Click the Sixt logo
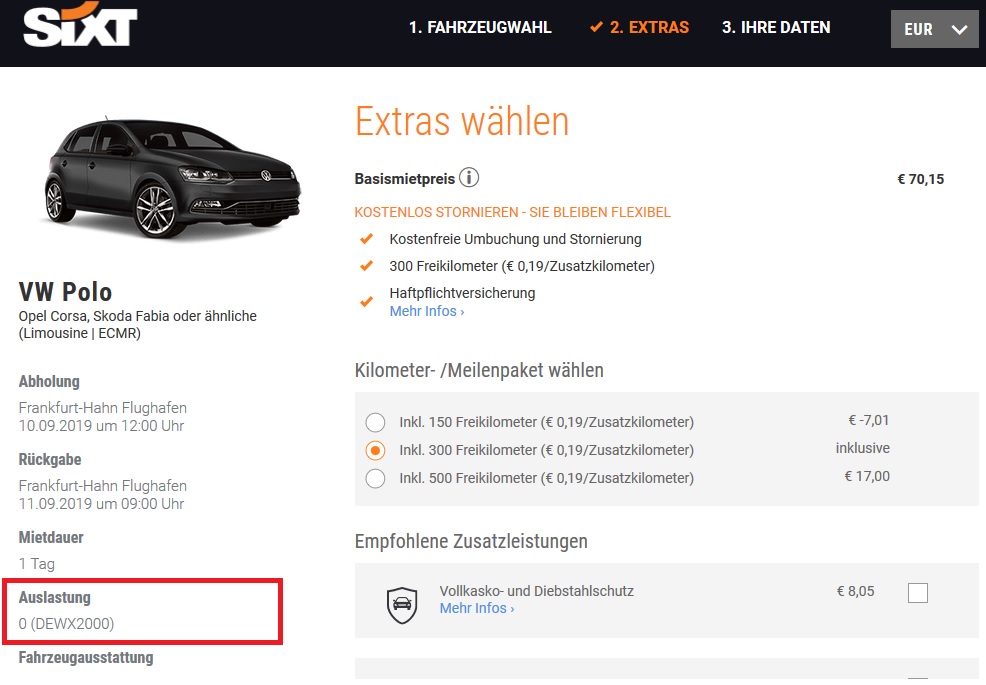986x685 pixels. tap(80, 24)
